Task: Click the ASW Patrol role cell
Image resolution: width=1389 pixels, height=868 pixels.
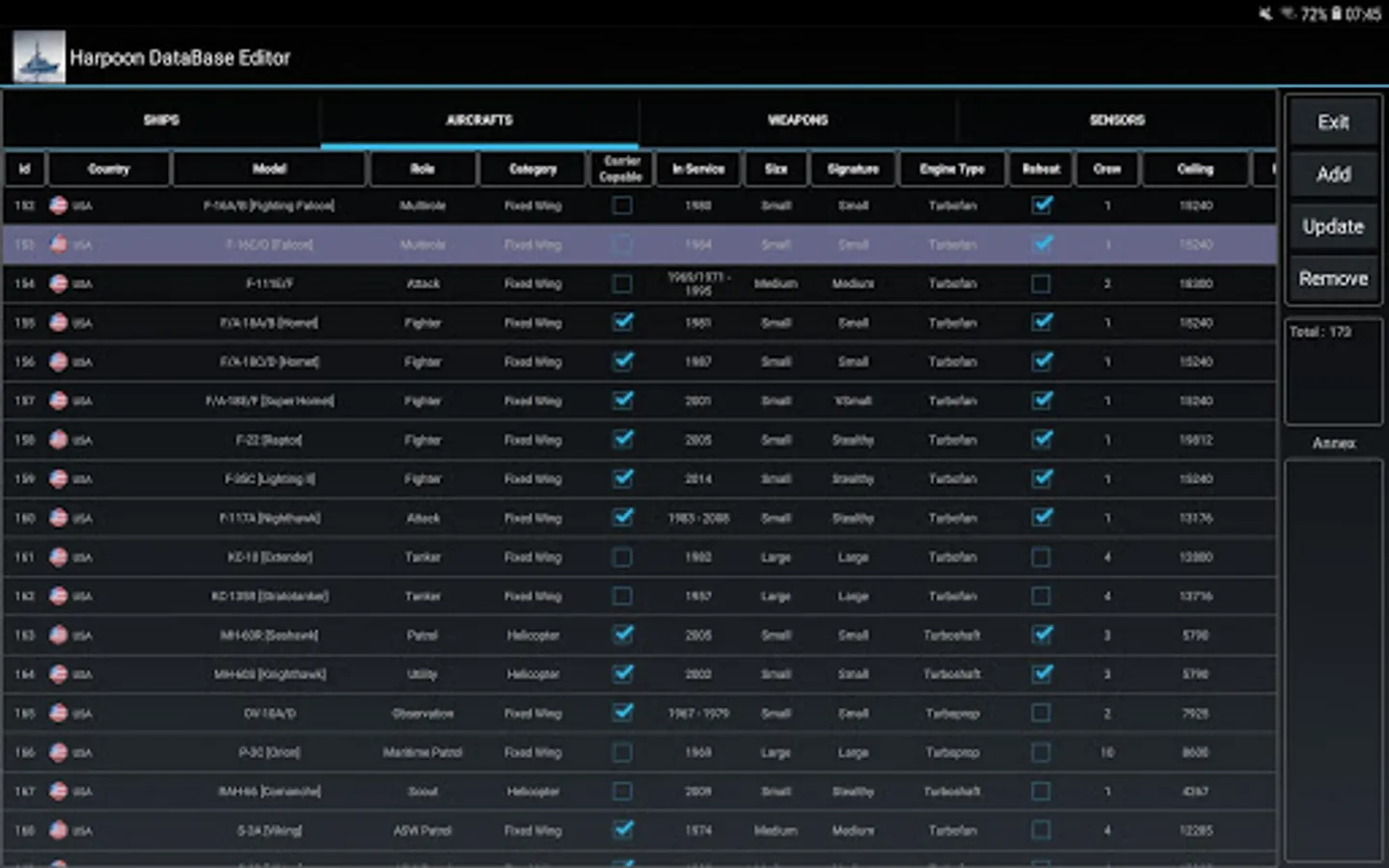Action: pos(422,830)
